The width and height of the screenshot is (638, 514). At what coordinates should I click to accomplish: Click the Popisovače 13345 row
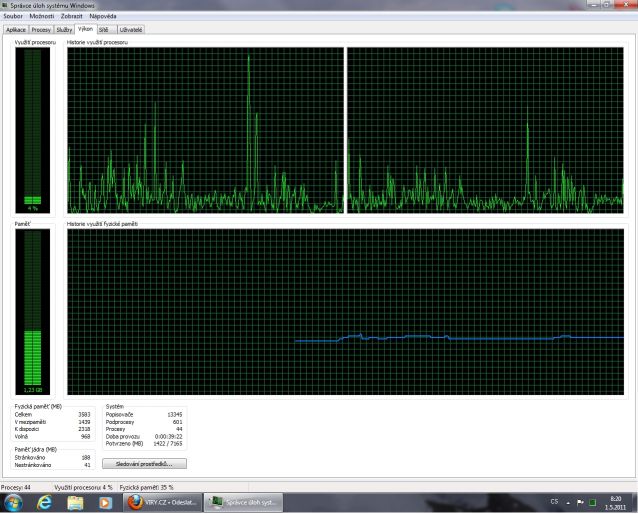(144, 414)
